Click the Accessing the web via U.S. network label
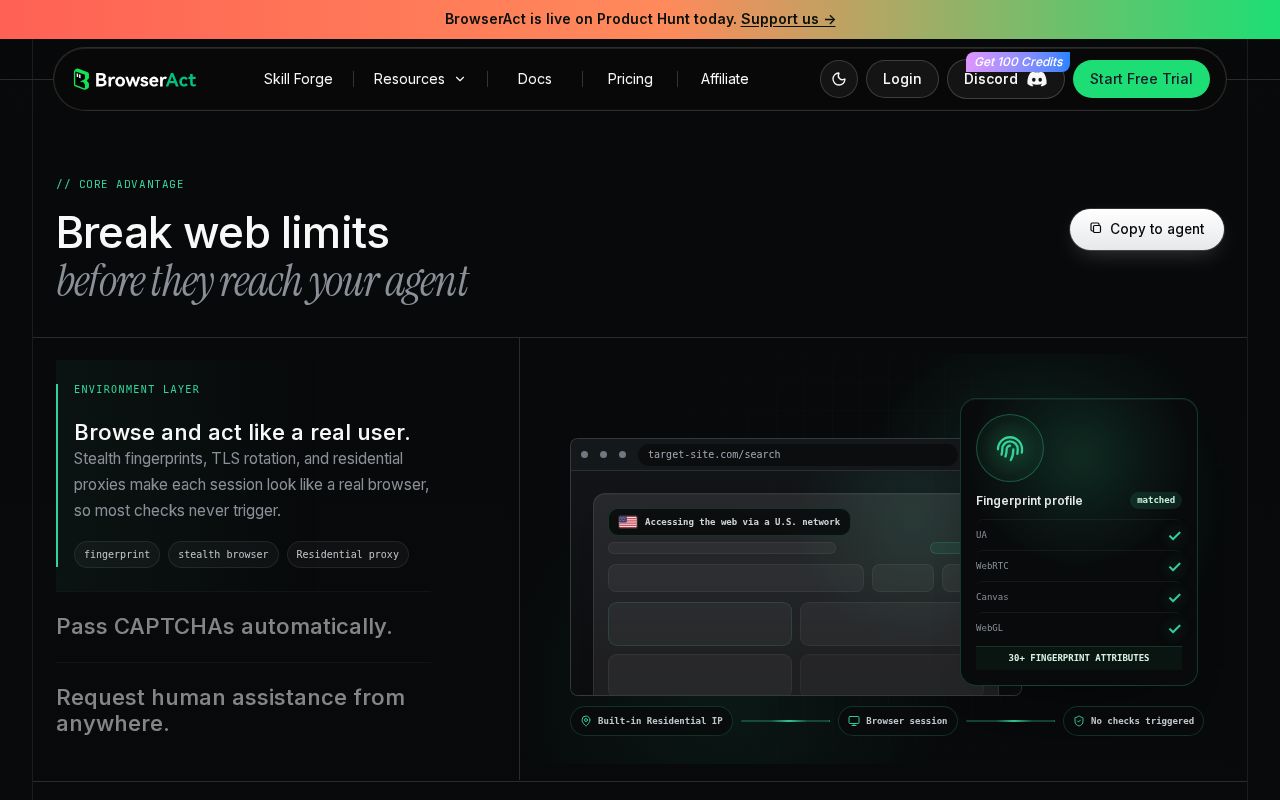The image size is (1280, 800). tap(730, 522)
